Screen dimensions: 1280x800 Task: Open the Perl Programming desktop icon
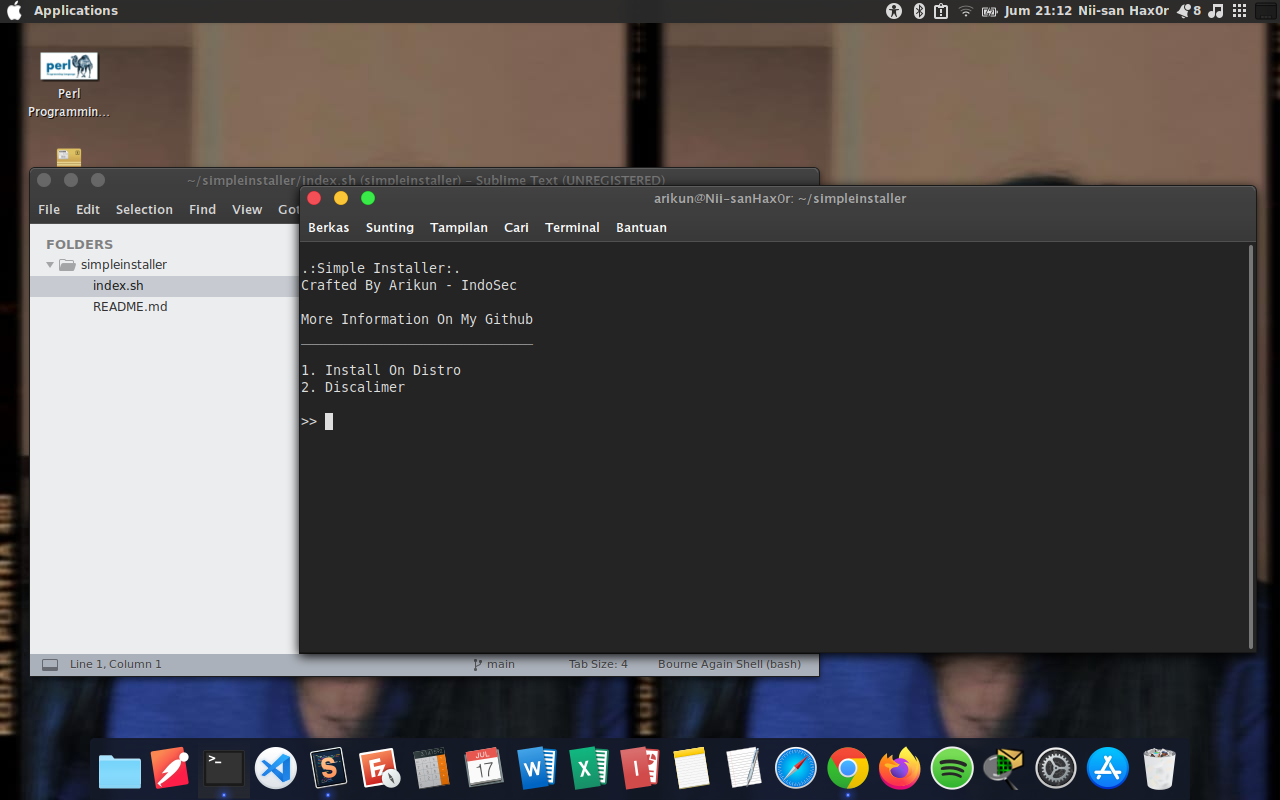68,66
